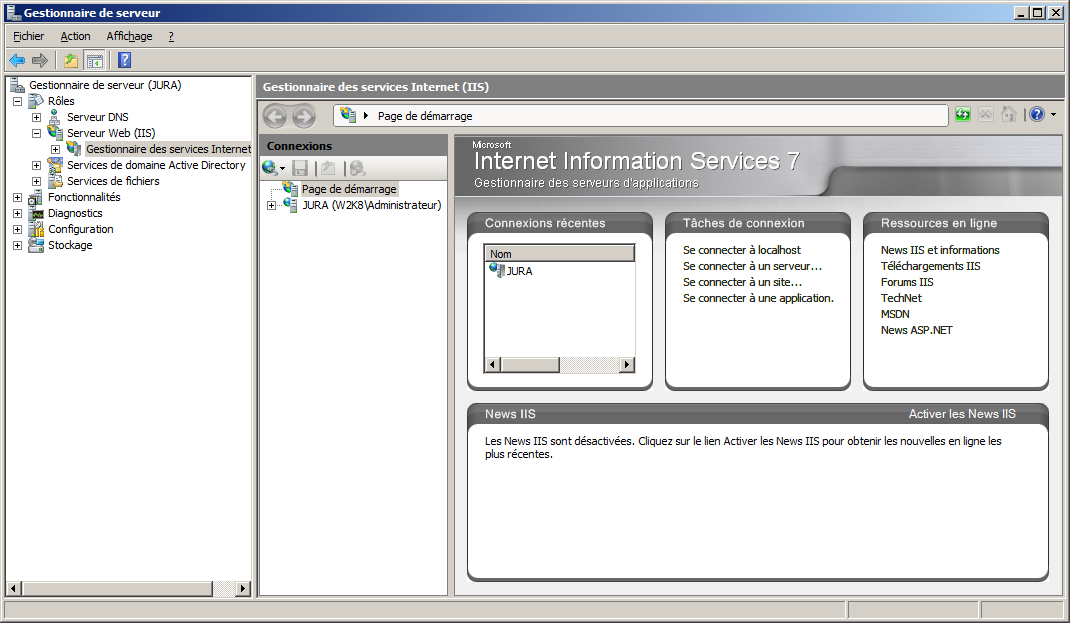The width and height of the screenshot is (1070, 623).
Task: Click Se connecter à localhost link
Action: (x=741, y=250)
